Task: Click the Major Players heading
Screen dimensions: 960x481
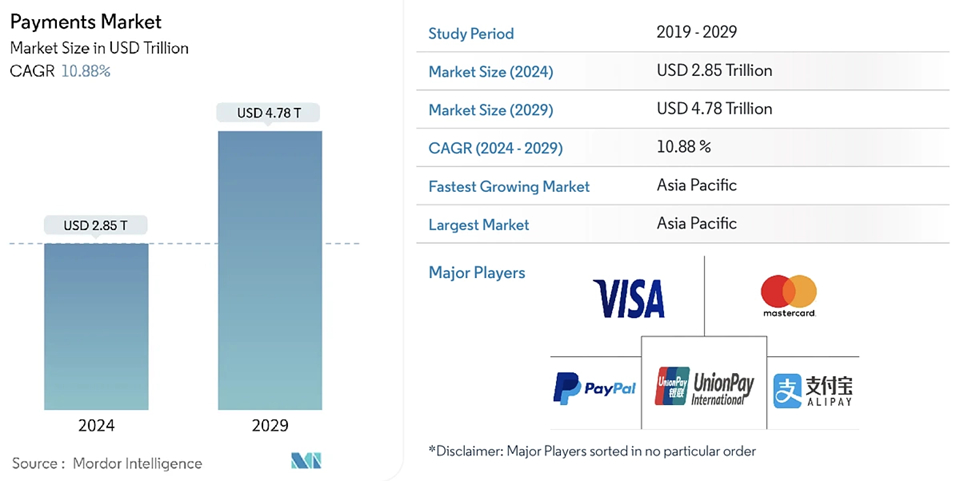Action: pos(477,272)
